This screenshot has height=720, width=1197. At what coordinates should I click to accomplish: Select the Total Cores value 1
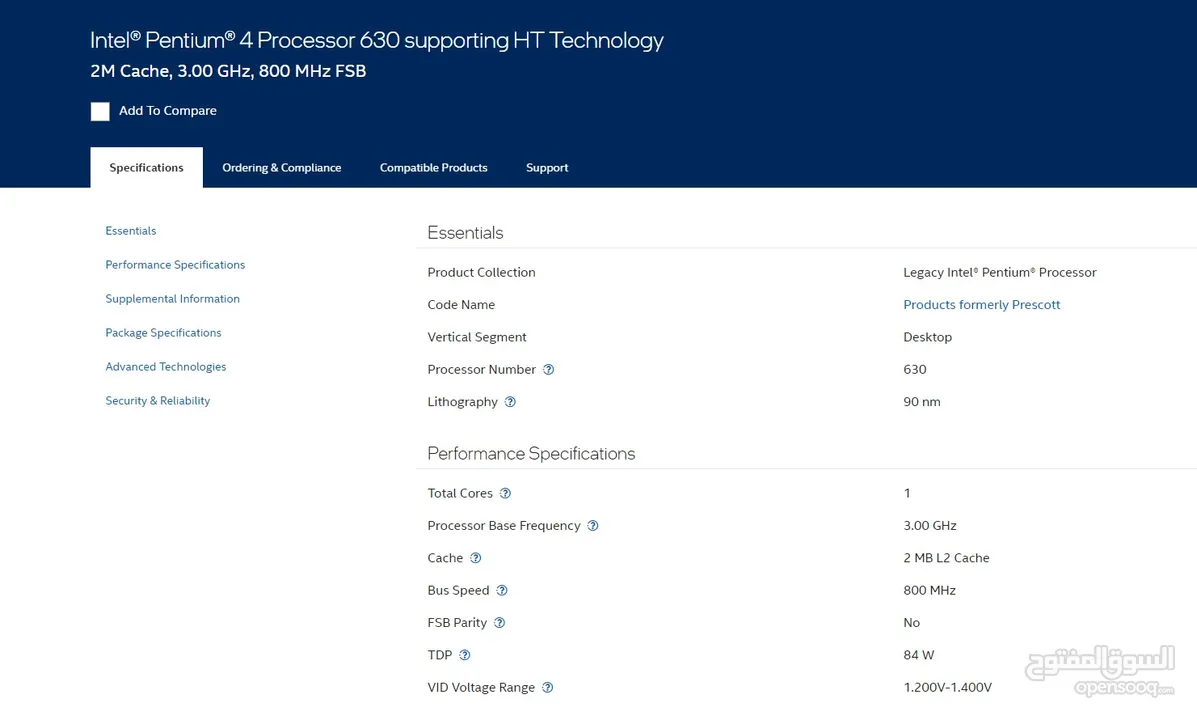907,493
